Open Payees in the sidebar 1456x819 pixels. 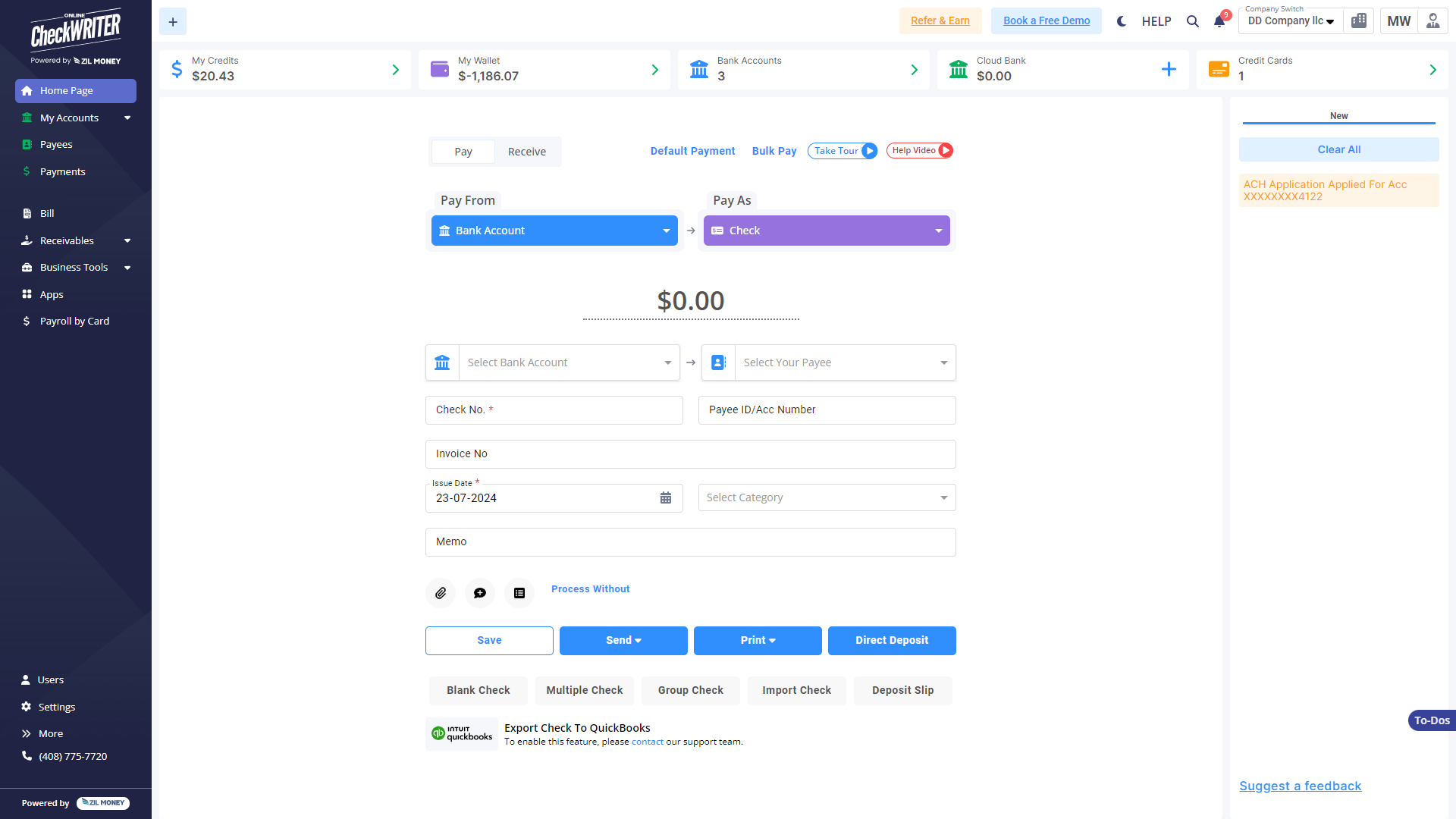coord(56,144)
